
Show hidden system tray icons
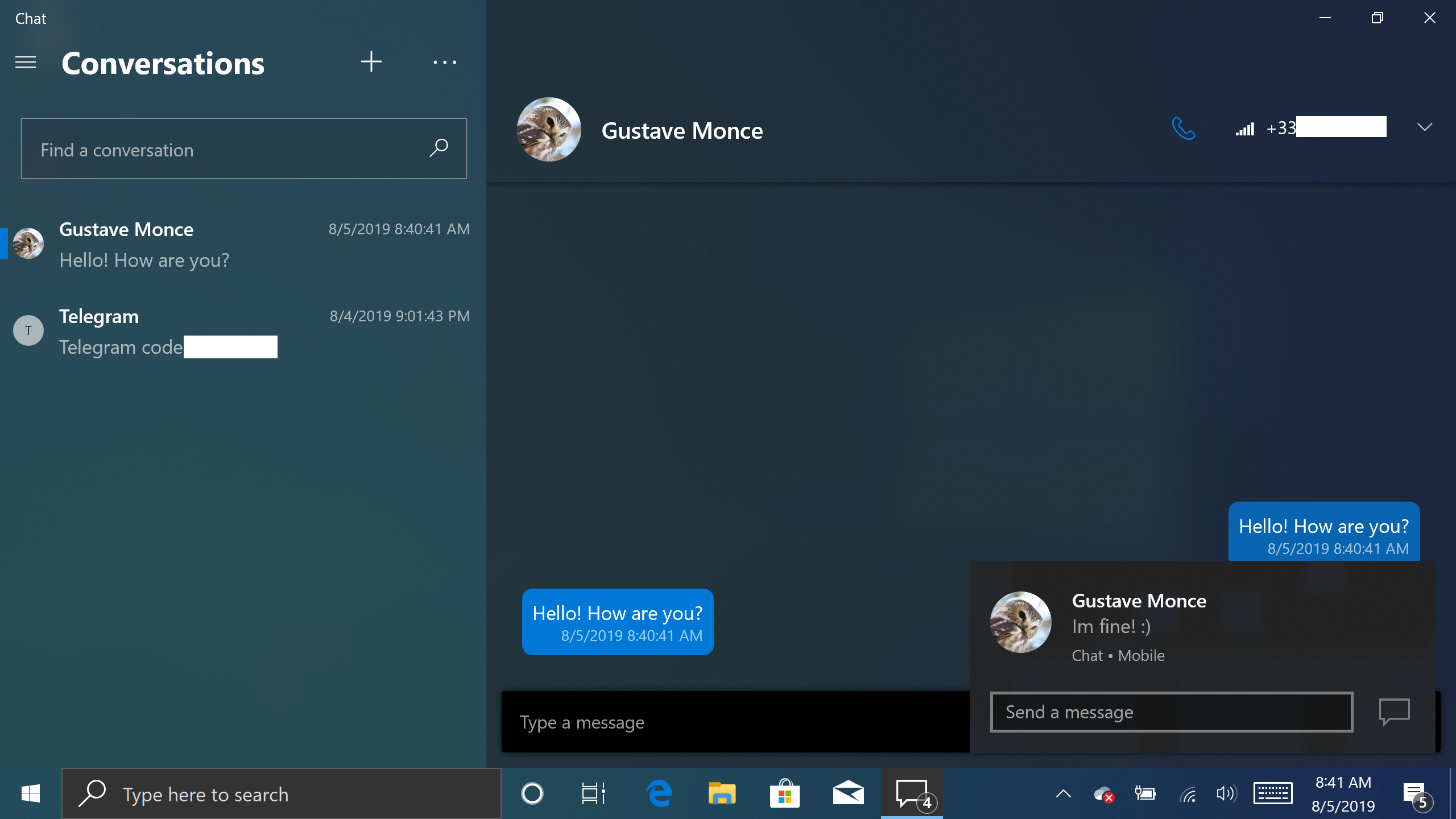[1063, 794]
